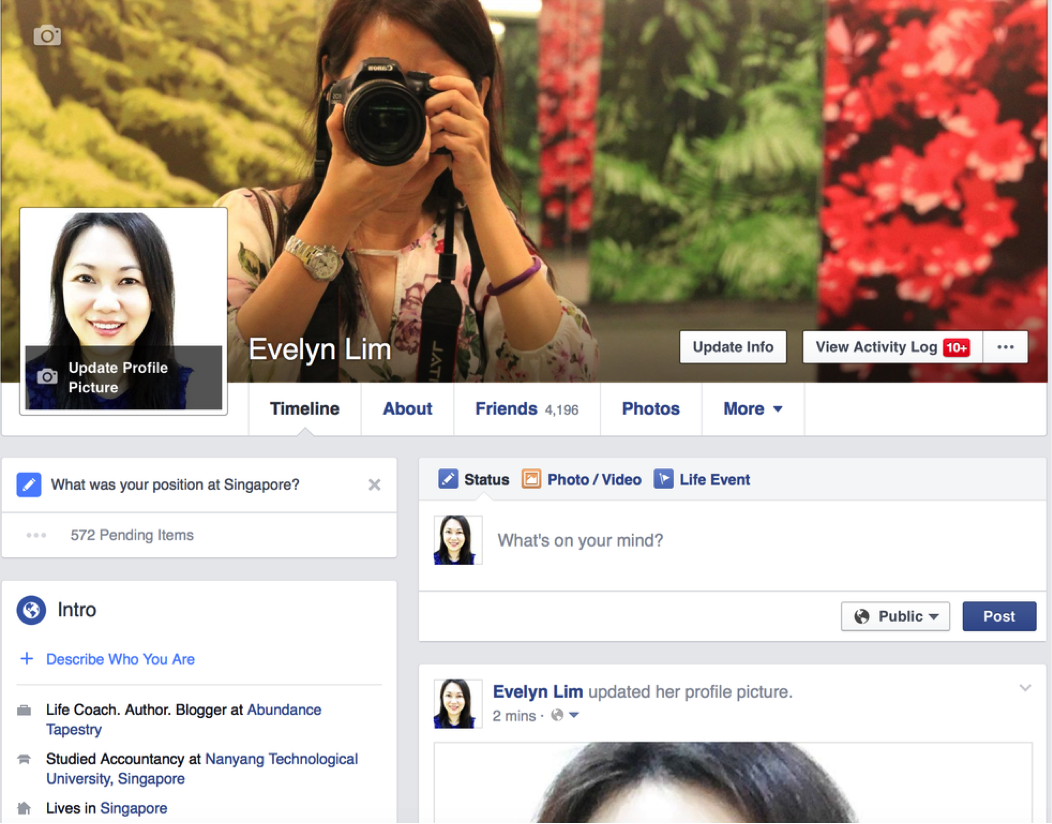This screenshot has width=1052, height=824.
Task: Open the About tab
Action: 407,409
